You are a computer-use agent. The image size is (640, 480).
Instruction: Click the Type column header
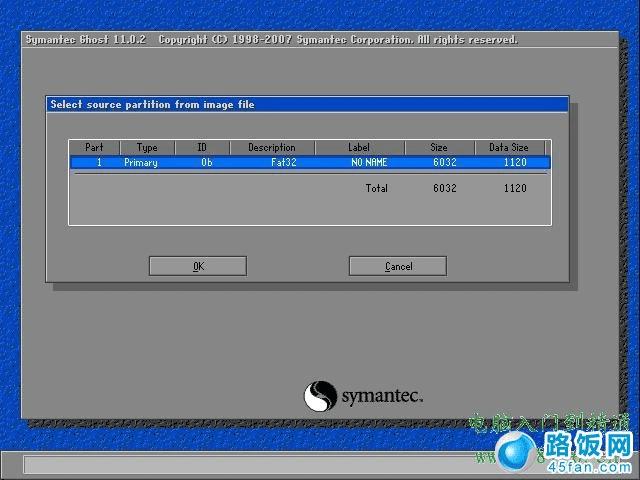147,147
